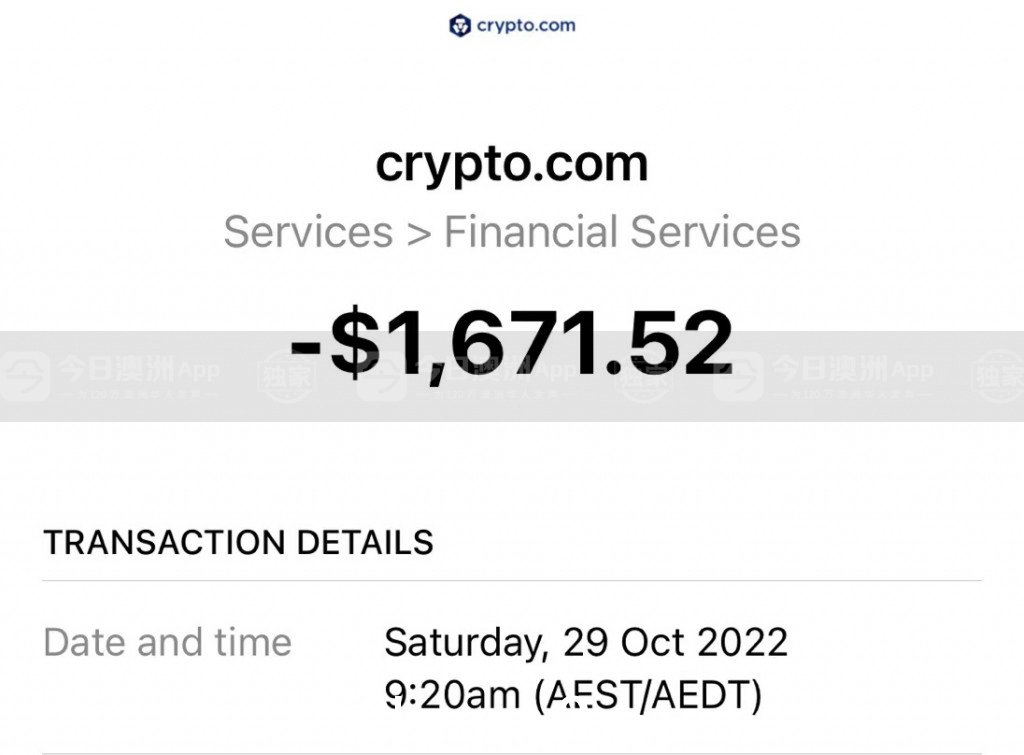Select the Saturday, 29 Oct 2022 date value

point(586,643)
